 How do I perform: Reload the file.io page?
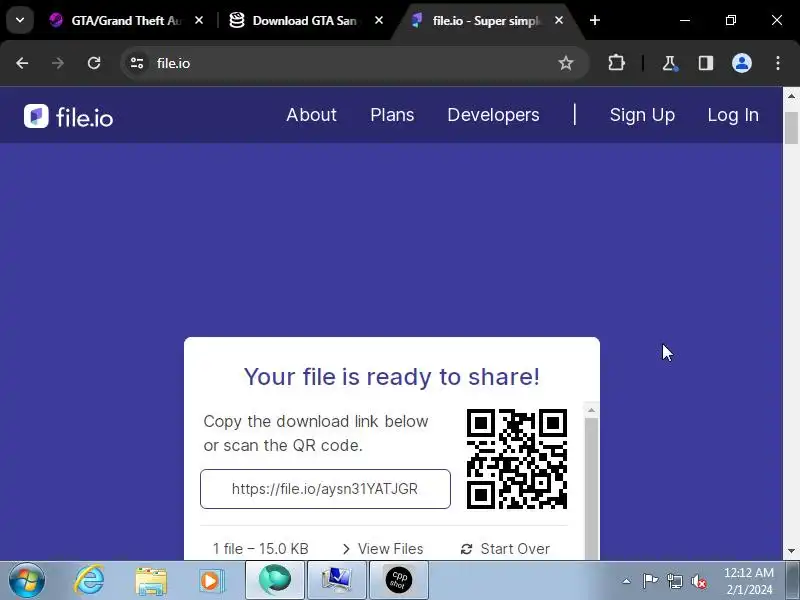[94, 63]
